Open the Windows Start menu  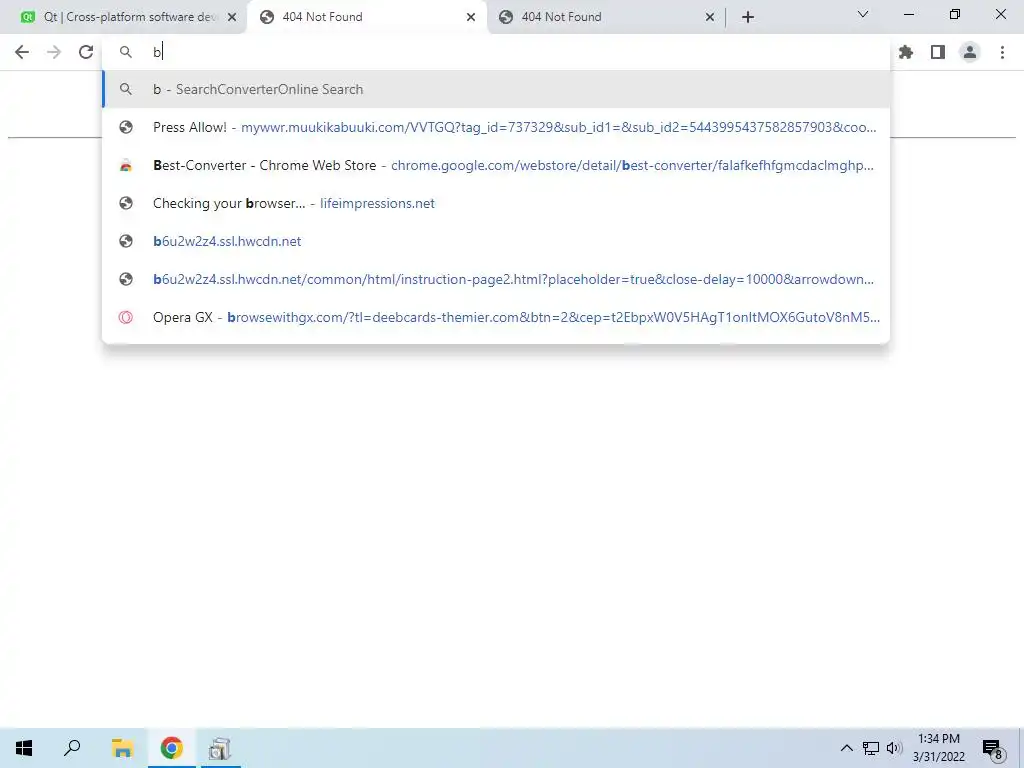tap(24, 748)
